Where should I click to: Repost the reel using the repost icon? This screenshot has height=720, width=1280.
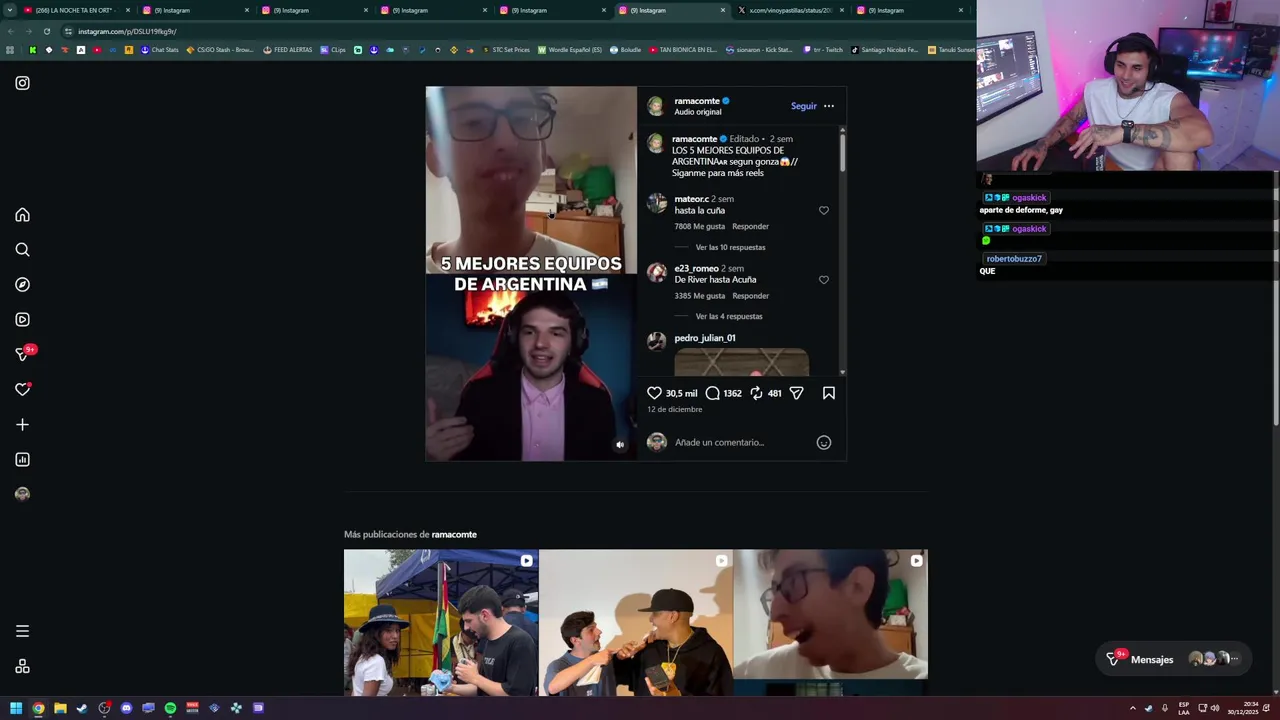pos(756,393)
